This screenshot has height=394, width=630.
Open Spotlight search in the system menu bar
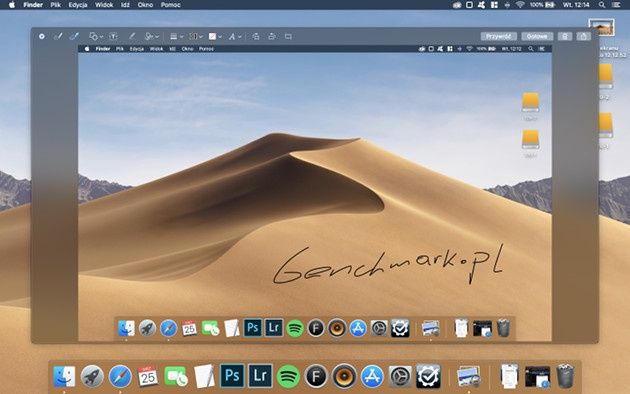(602, 5)
